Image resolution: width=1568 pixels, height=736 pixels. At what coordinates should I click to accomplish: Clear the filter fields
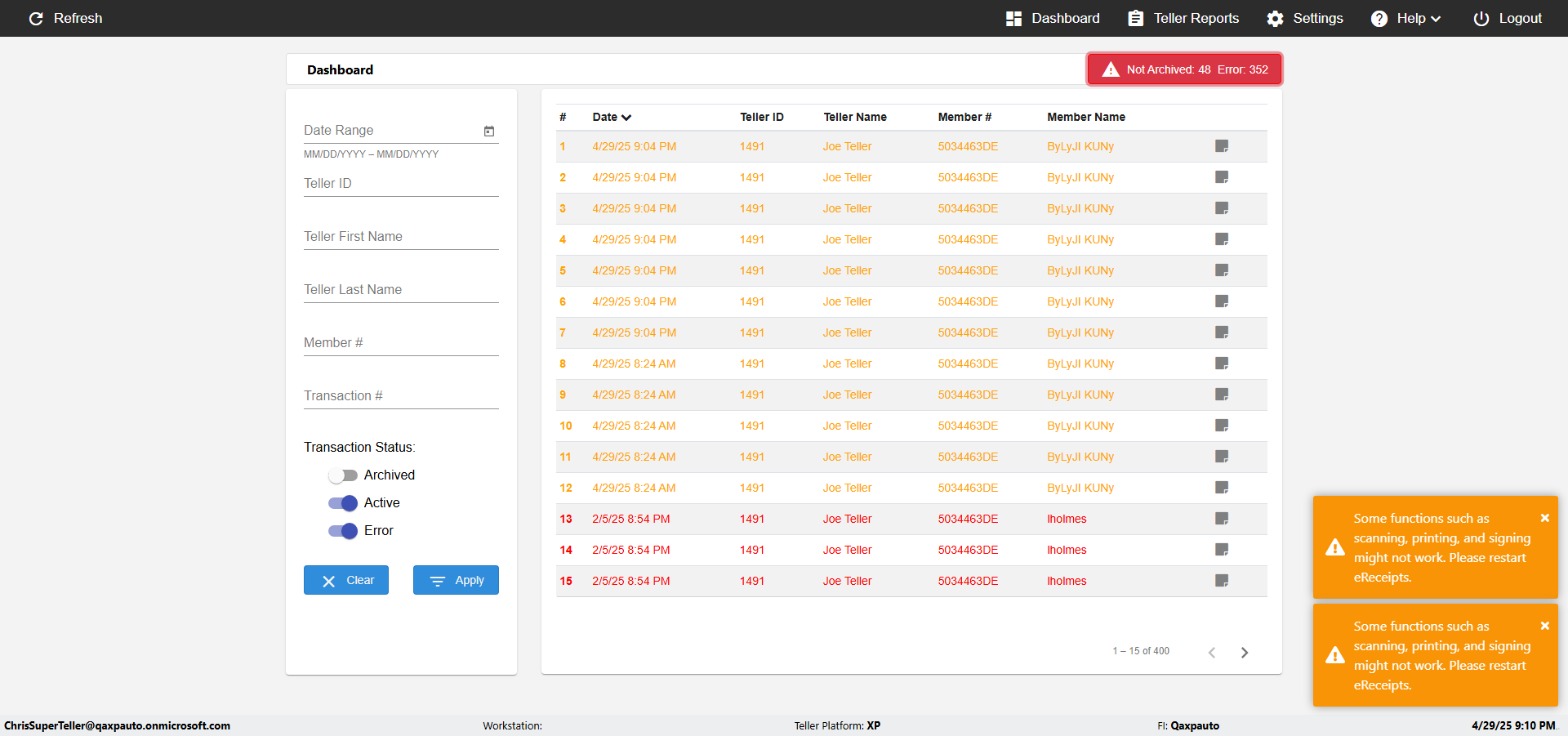346,580
